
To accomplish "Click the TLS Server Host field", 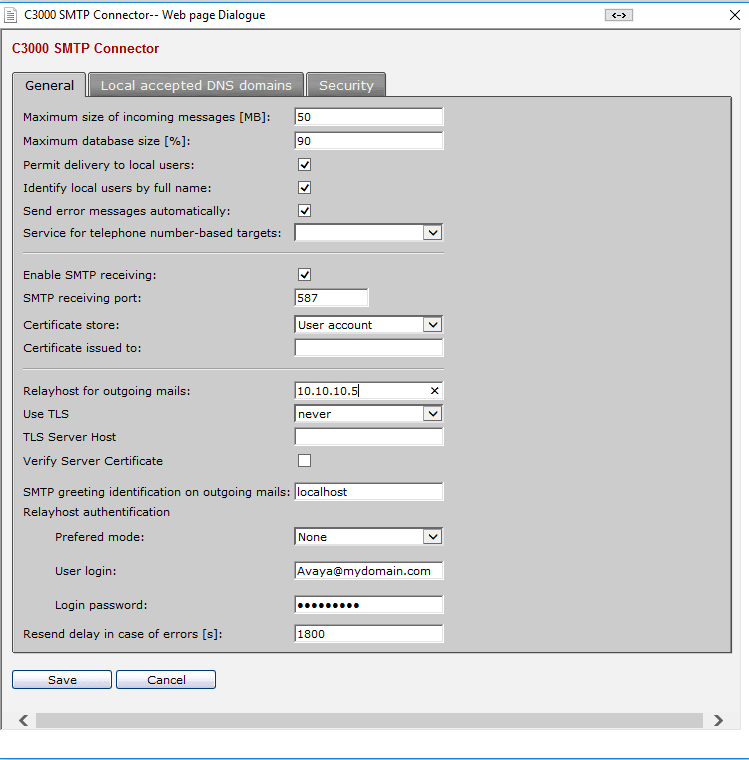I will [368, 437].
